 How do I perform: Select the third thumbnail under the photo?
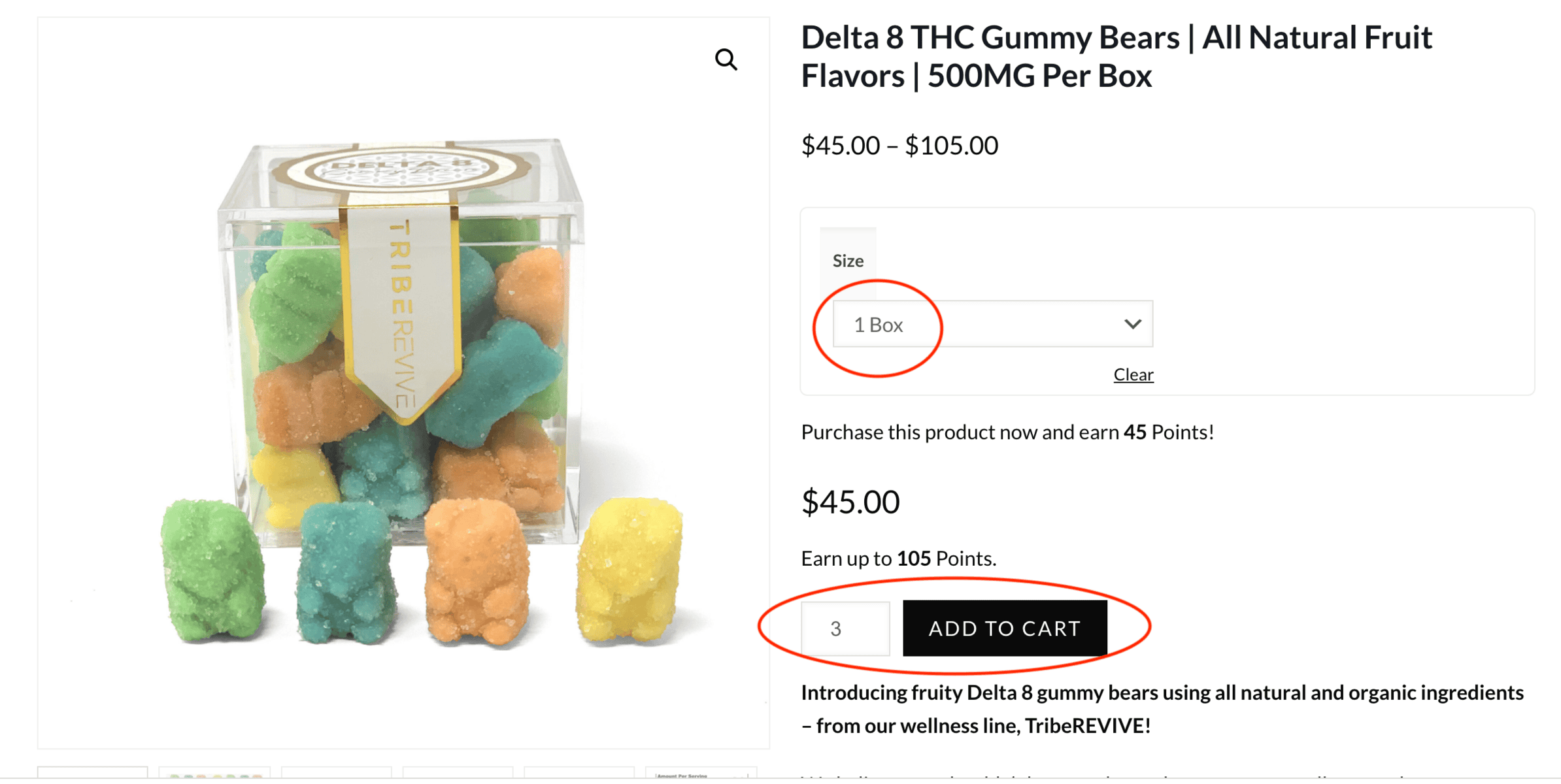(x=337, y=777)
